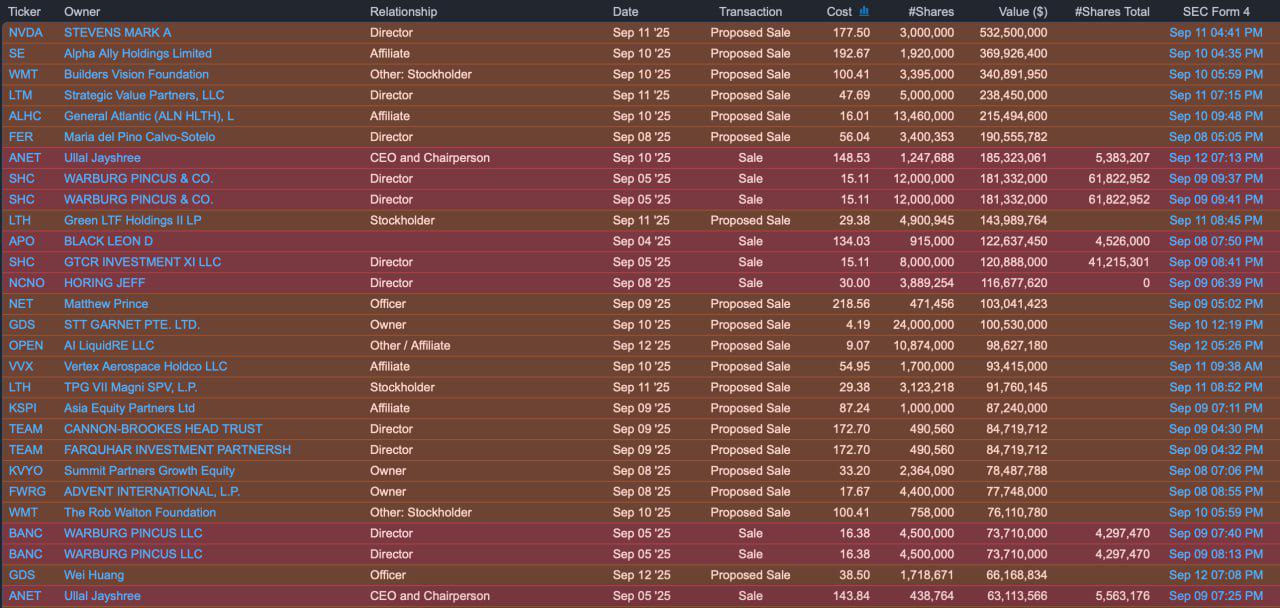Sort by the Date column header
Viewport: 1280px width, 608px height.
click(x=625, y=12)
